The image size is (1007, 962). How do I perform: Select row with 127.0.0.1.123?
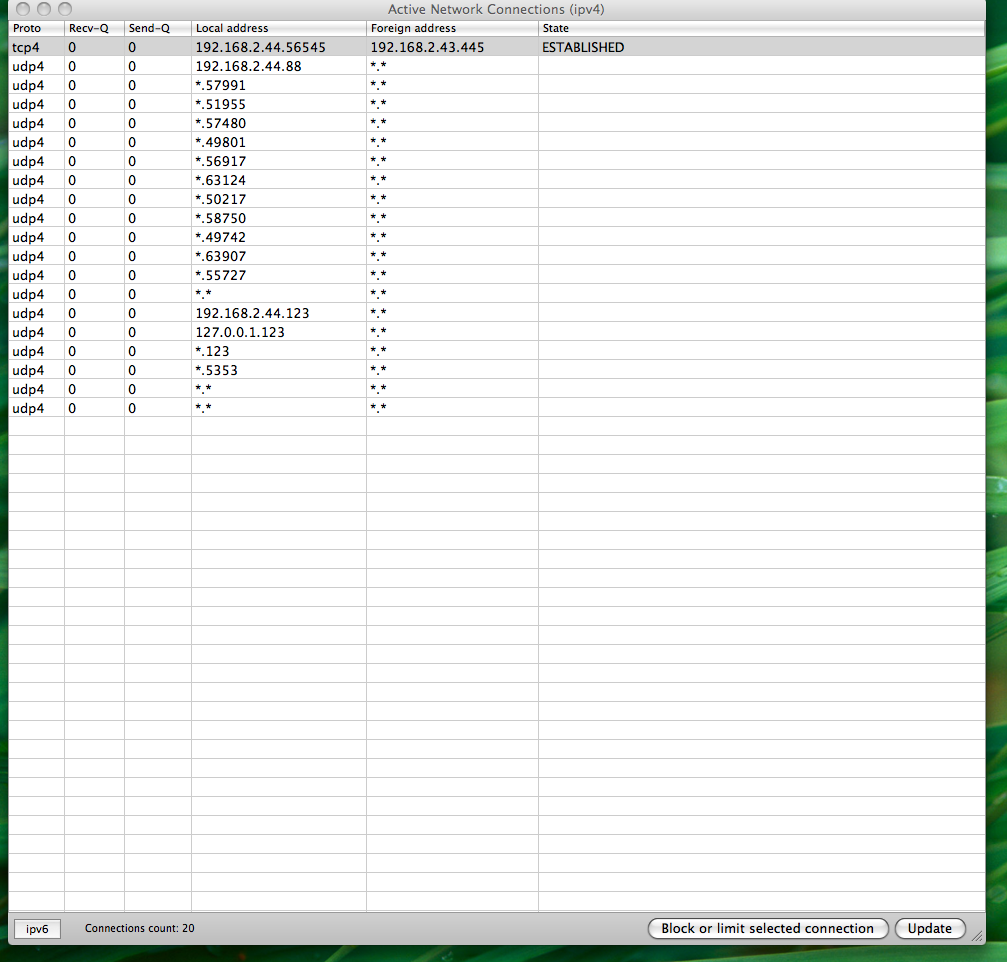pyautogui.click(x=496, y=332)
